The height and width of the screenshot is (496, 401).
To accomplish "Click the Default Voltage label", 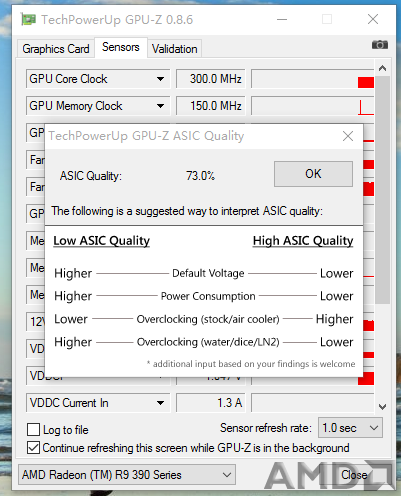I will point(208,273).
